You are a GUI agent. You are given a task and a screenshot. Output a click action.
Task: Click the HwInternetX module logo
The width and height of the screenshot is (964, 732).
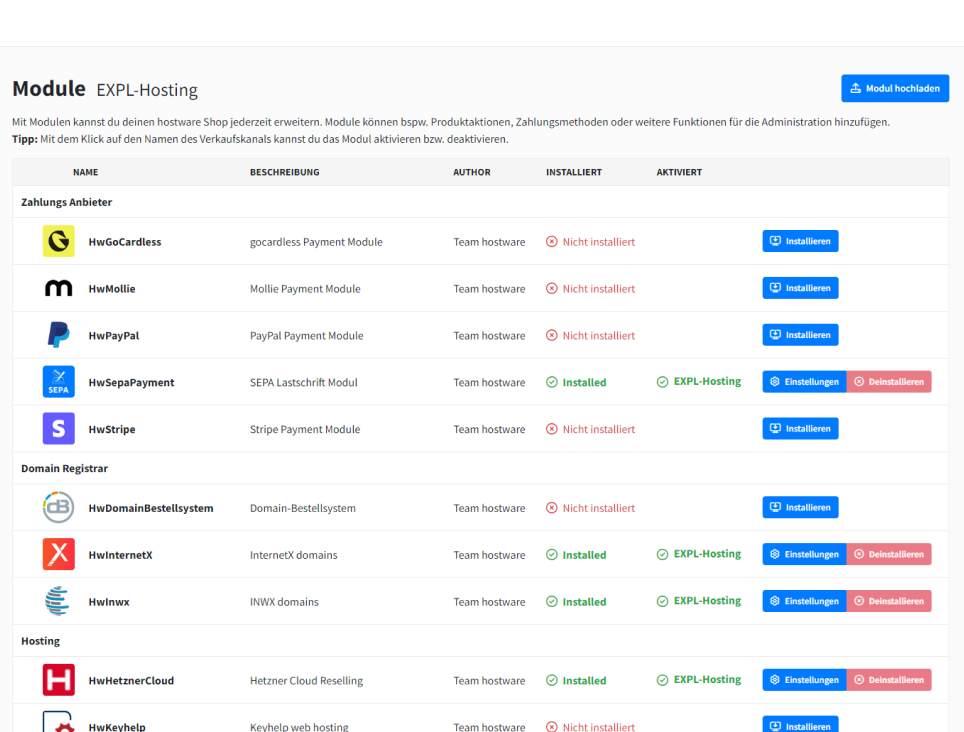58,554
